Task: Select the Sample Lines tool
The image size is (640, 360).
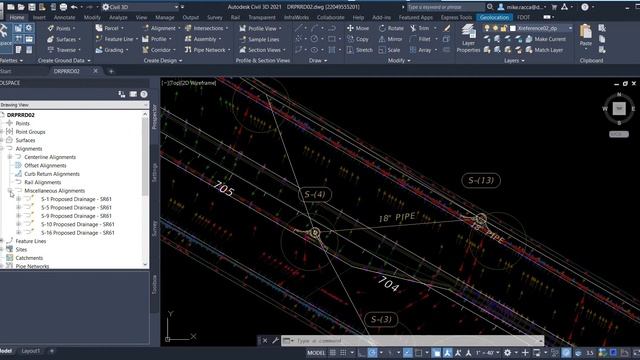Action: [260, 39]
